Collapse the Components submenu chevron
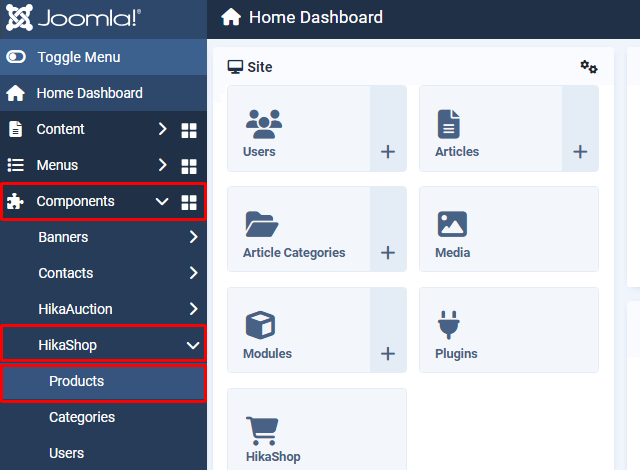The image size is (640, 470). pos(162,201)
